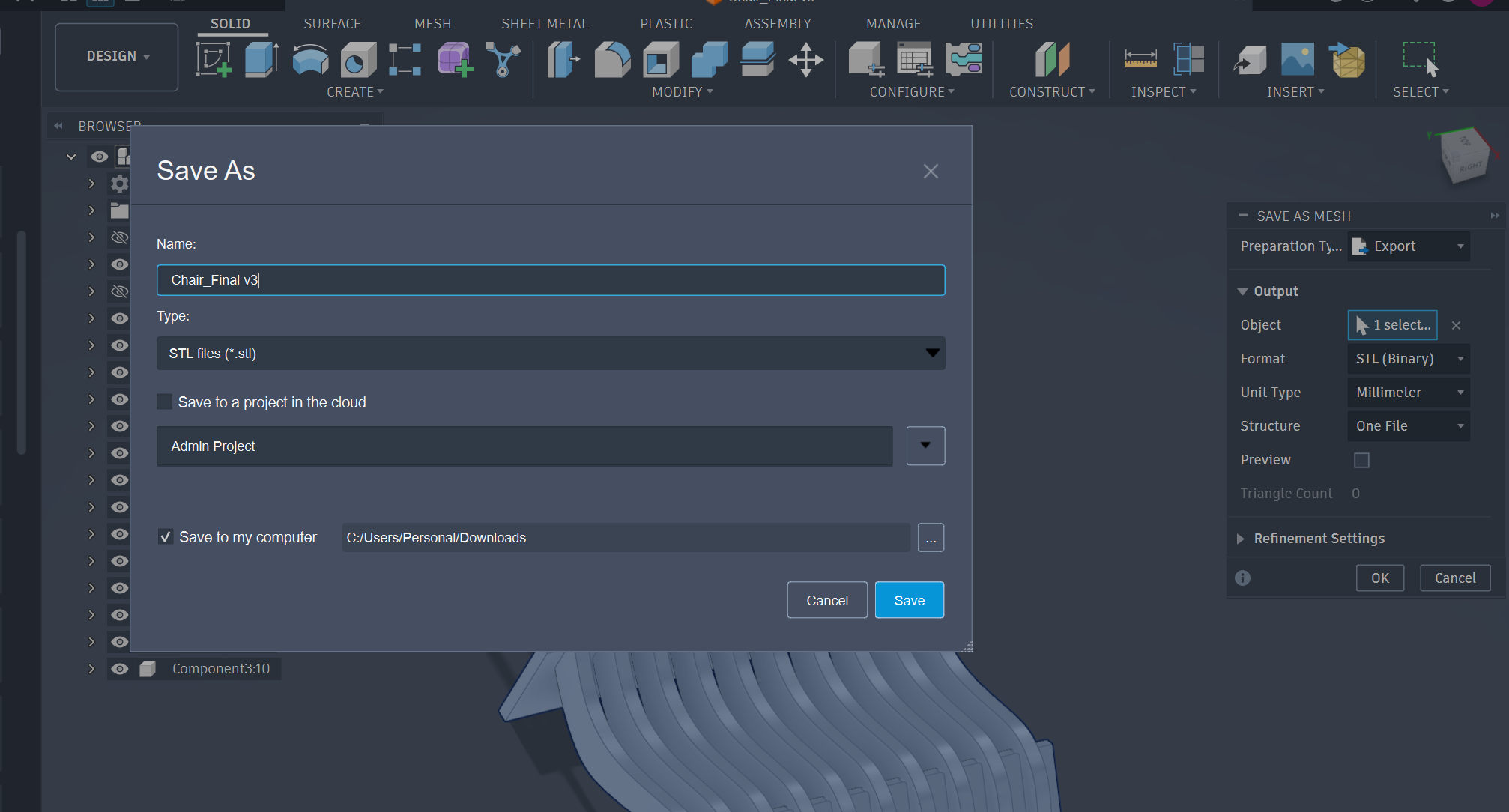Click the Extrude tool icon
The width and height of the screenshot is (1509, 812).
click(x=261, y=59)
